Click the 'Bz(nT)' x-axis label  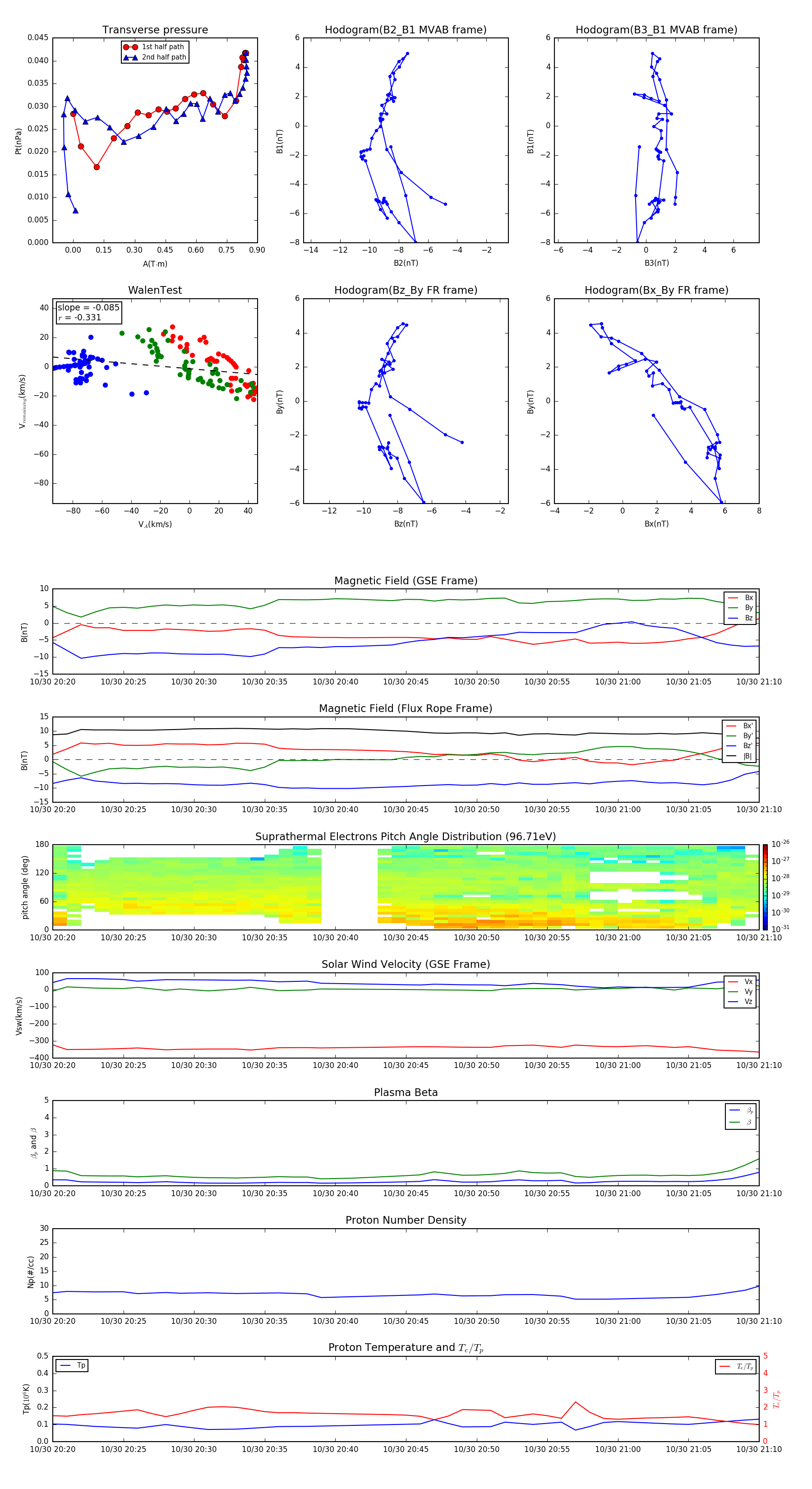coord(406,524)
